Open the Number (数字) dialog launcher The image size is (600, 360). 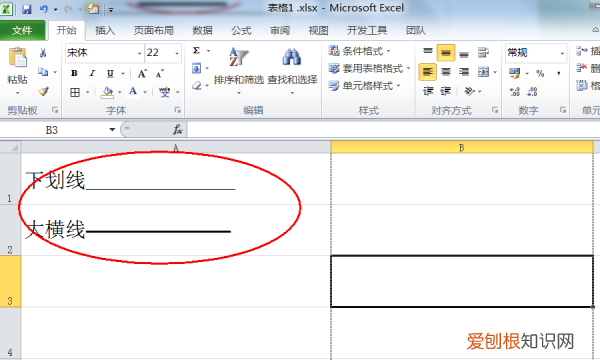562,110
